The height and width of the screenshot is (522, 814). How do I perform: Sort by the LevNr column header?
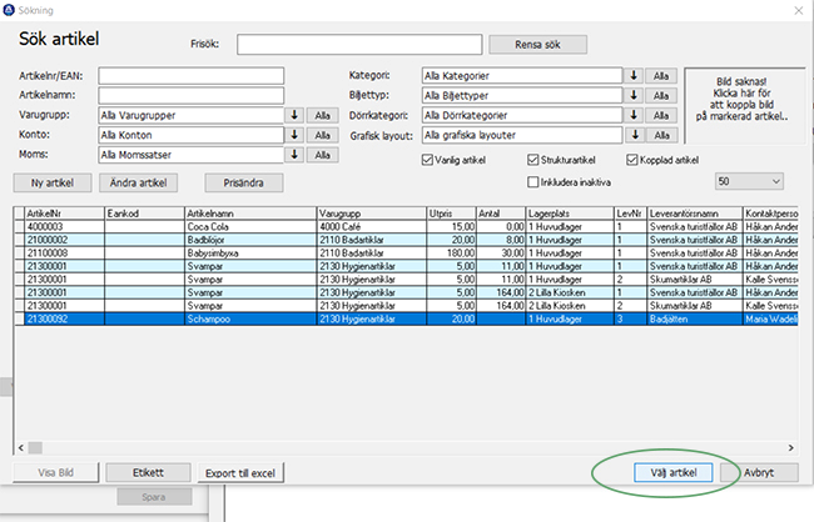(630, 213)
